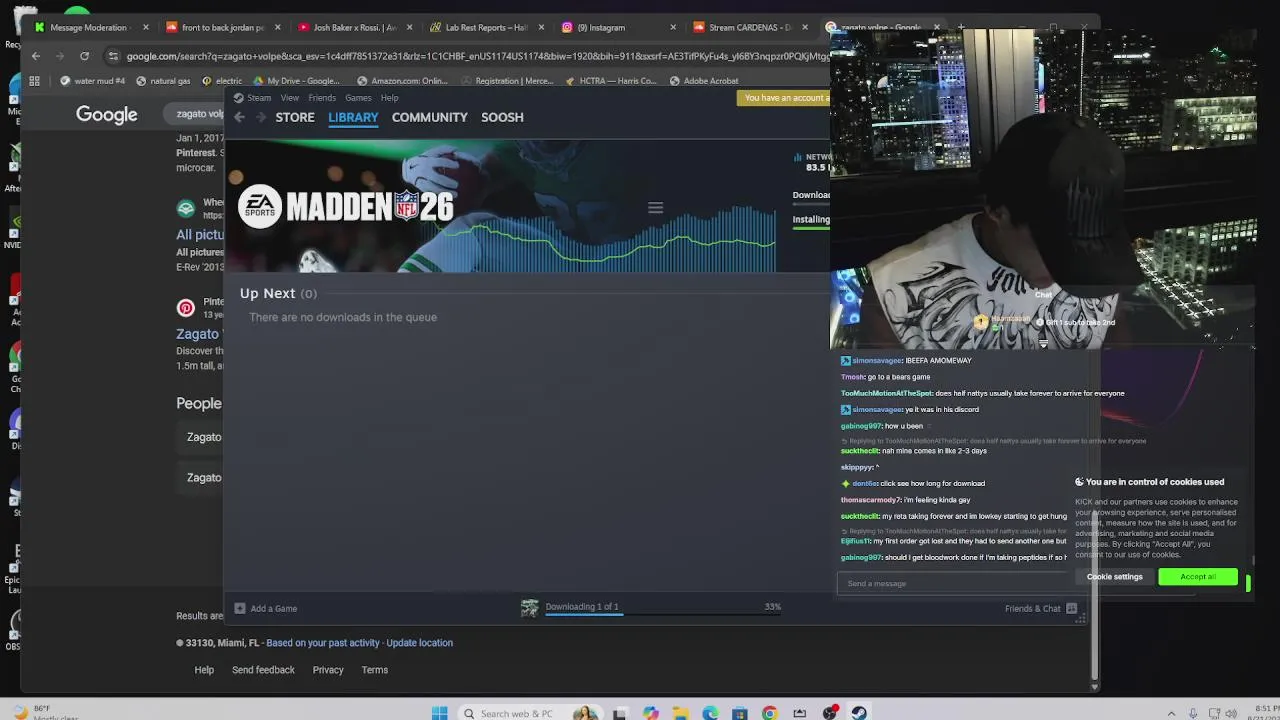Screen dimensions: 1280x720
Task: Switch to the 'front to back jordan' SoundCloud tab
Action: tap(222, 27)
